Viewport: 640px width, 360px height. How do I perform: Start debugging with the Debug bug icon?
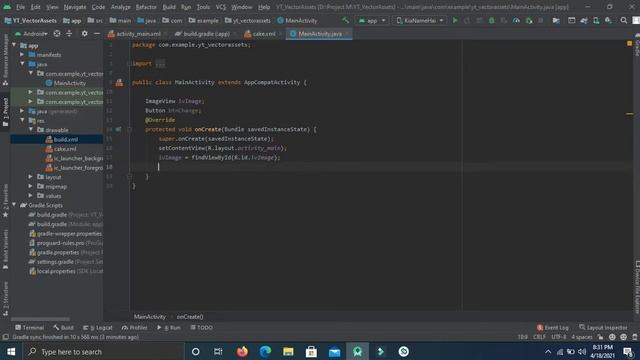pos(491,20)
